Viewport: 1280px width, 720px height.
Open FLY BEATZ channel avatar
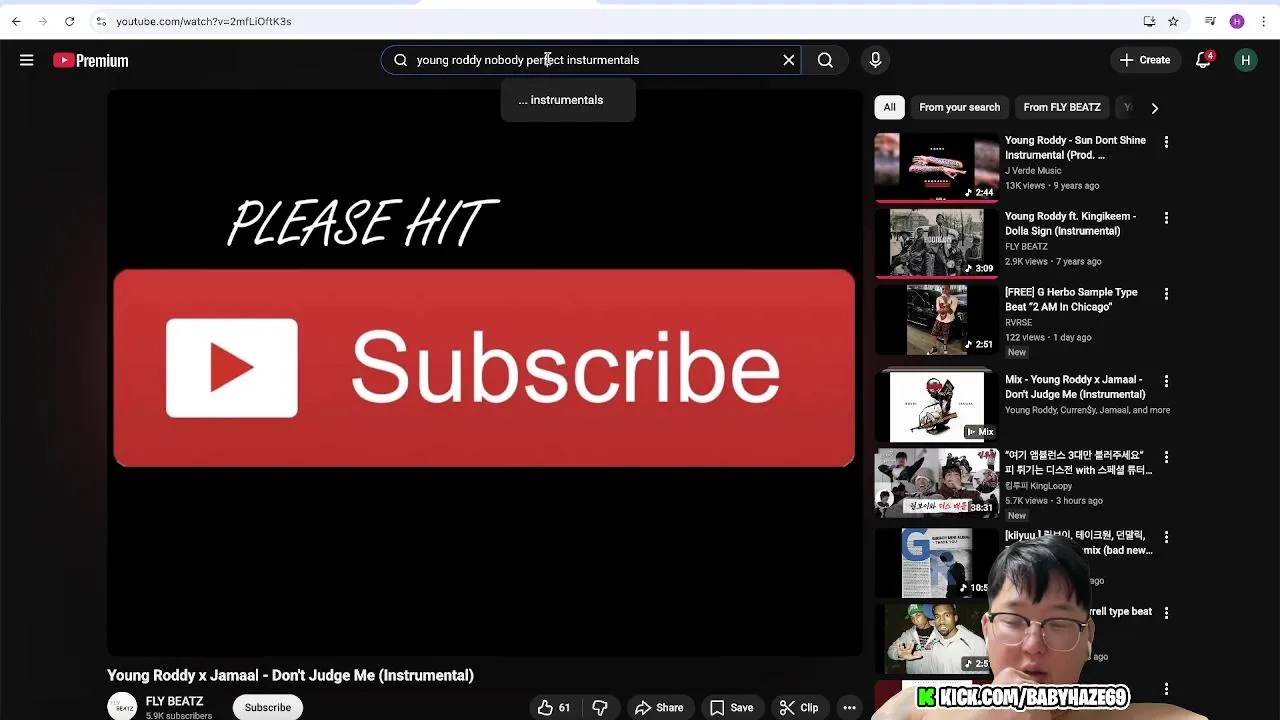pyautogui.click(x=122, y=706)
